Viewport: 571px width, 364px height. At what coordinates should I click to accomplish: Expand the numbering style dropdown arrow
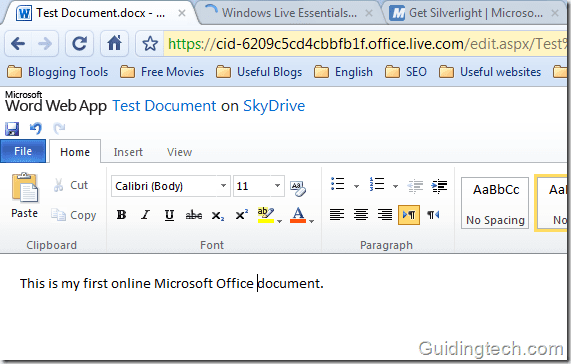click(x=395, y=186)
